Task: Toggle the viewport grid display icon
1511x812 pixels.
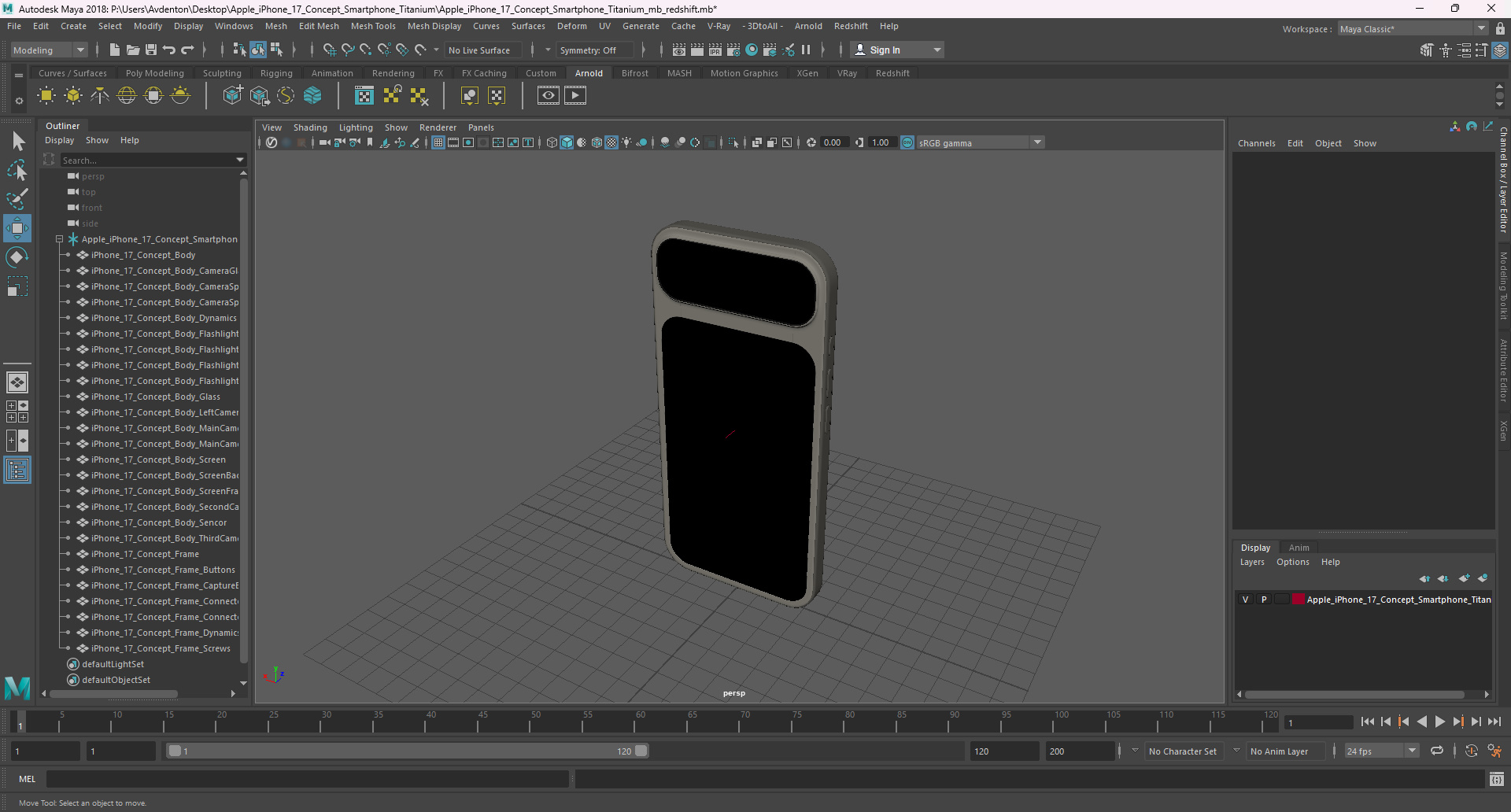Action: (x=438, y=142)
